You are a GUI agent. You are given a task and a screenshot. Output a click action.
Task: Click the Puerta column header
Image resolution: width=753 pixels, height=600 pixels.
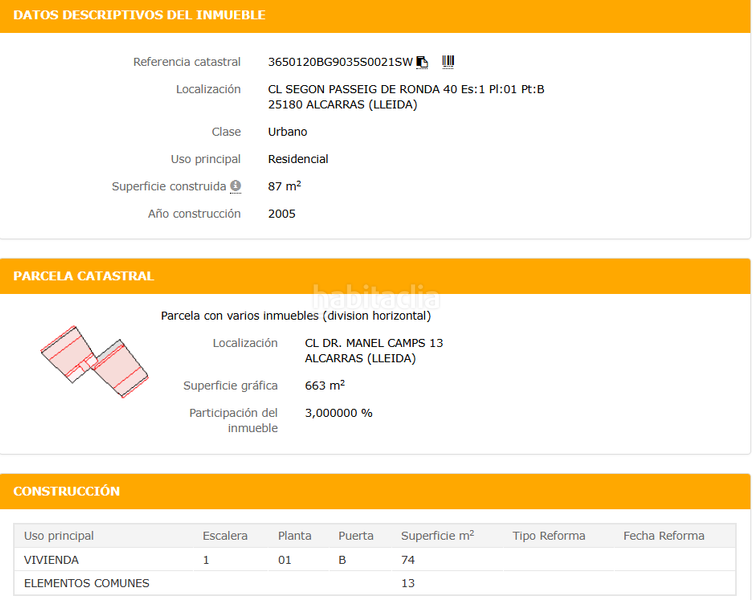[356, 536]
